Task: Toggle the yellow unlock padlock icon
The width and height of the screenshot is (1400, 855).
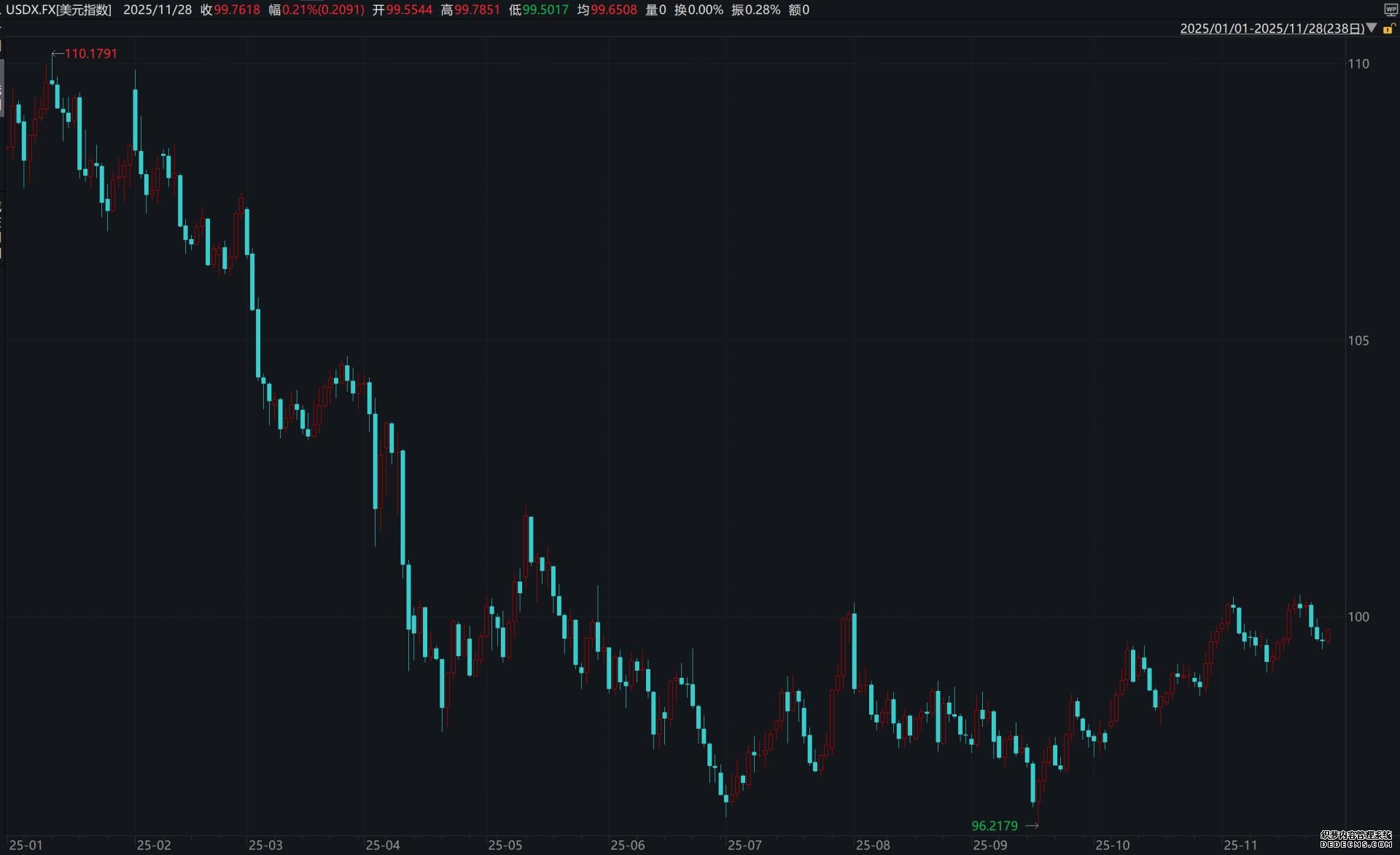Action: 1388,28
